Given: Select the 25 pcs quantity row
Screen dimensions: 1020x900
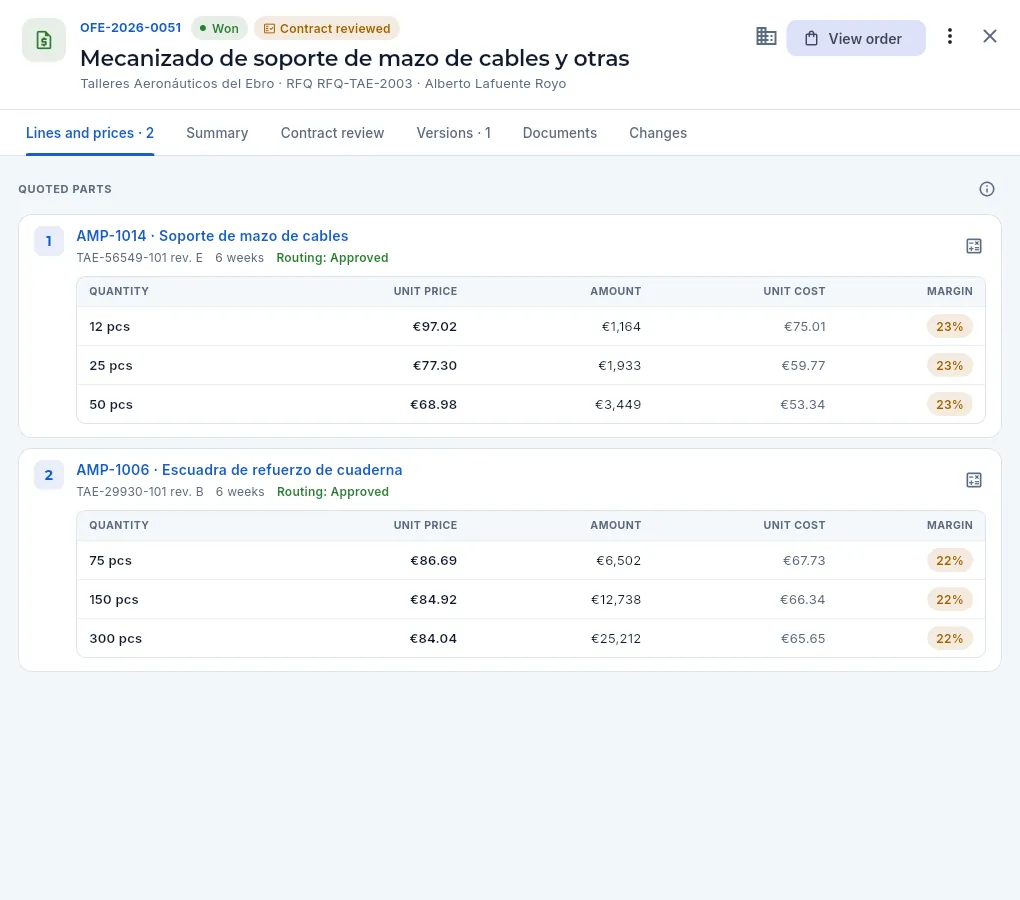Looking at the screenshot, I should 531,365.
